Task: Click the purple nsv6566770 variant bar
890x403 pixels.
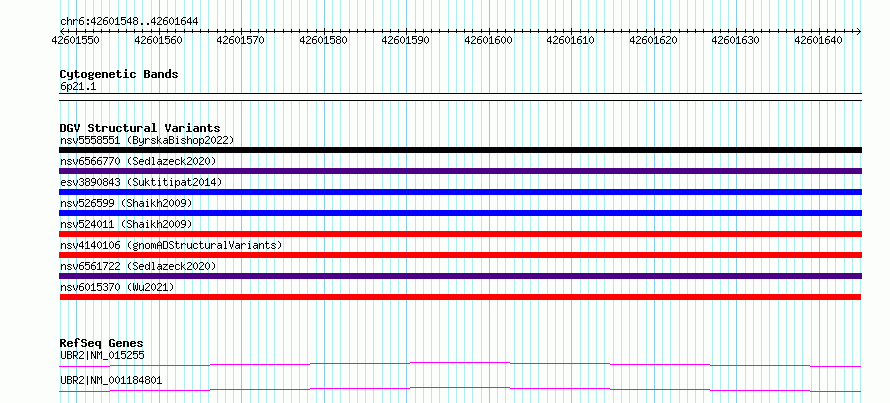Action: pos(460,171)
